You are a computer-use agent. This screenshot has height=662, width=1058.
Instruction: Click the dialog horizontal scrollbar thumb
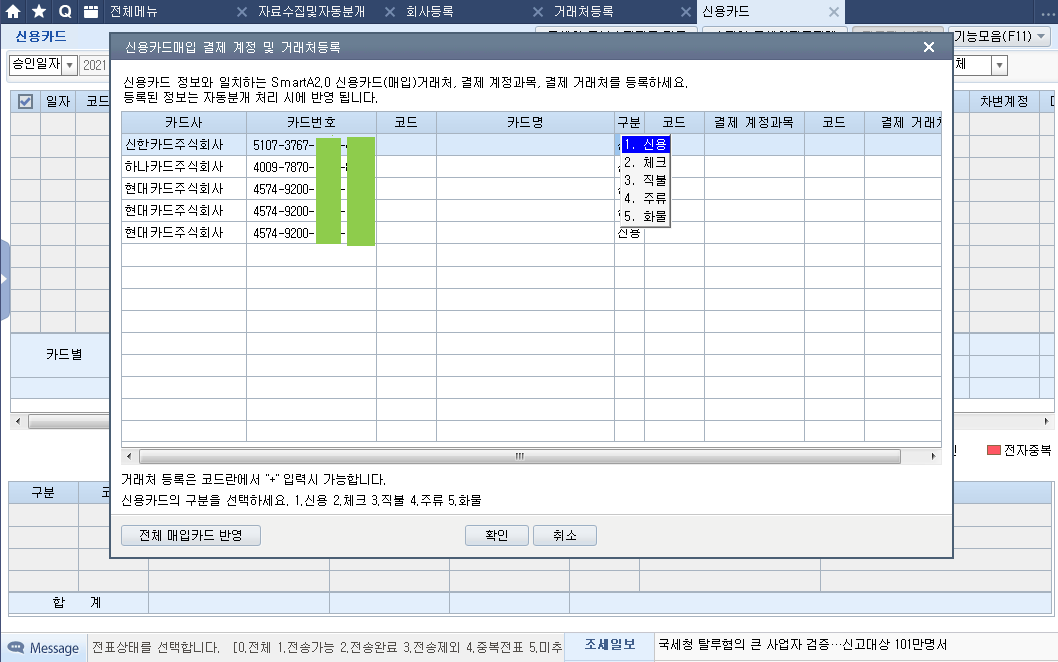[x=520, y=456]
